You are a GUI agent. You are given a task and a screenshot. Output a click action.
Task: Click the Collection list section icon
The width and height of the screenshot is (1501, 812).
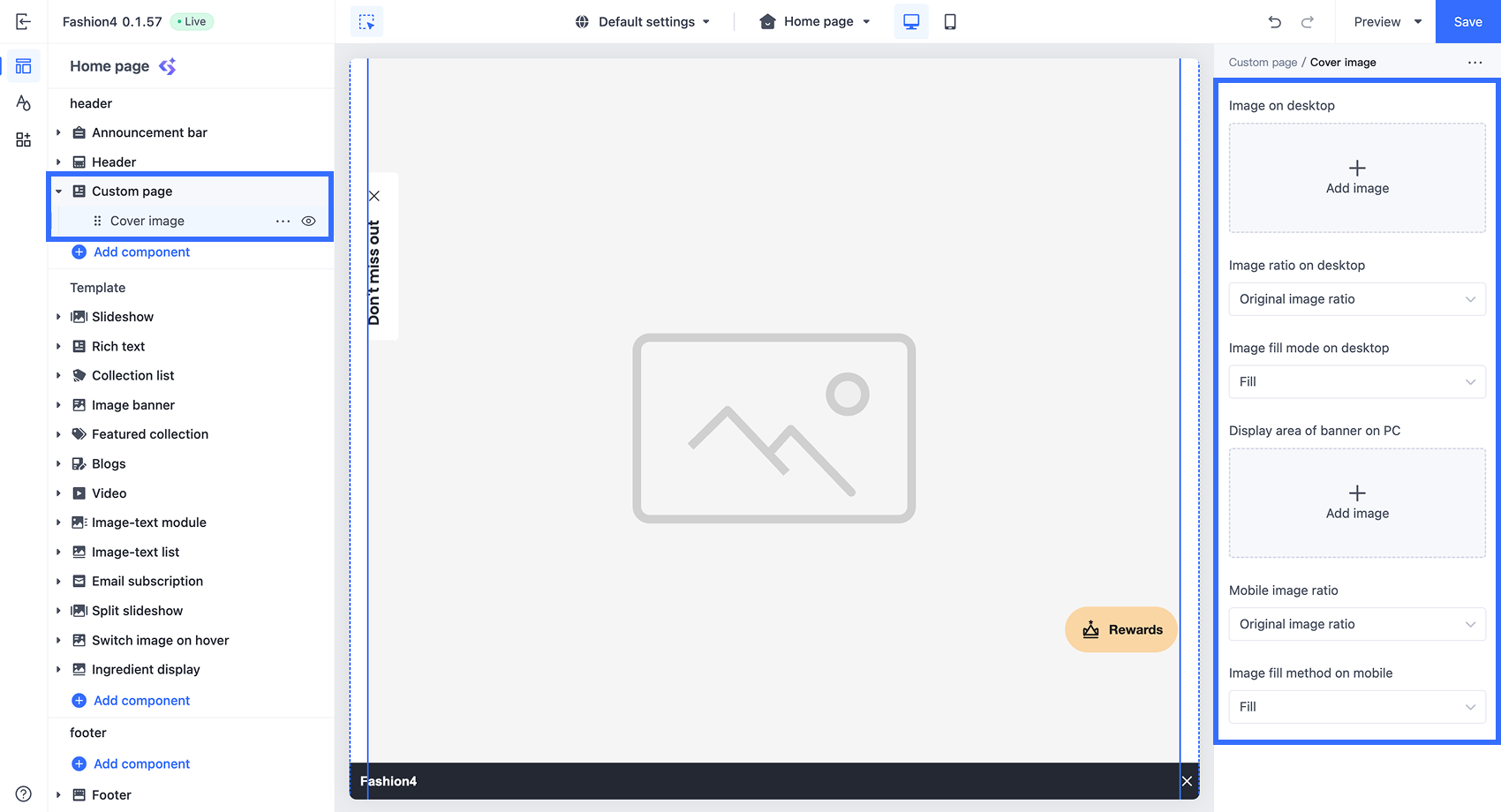(79, 375)
